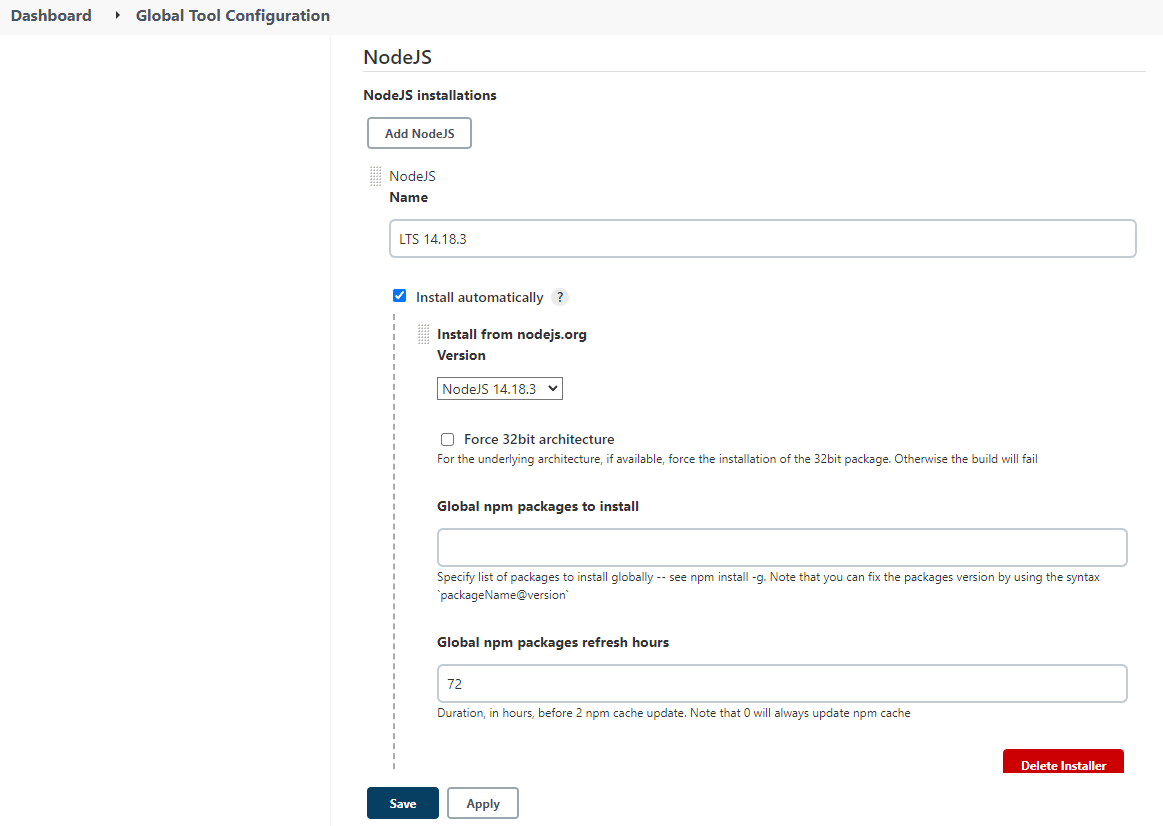Click the Dashboard breadcrumb link
The image size is (1163, 826).
[51, 16]
